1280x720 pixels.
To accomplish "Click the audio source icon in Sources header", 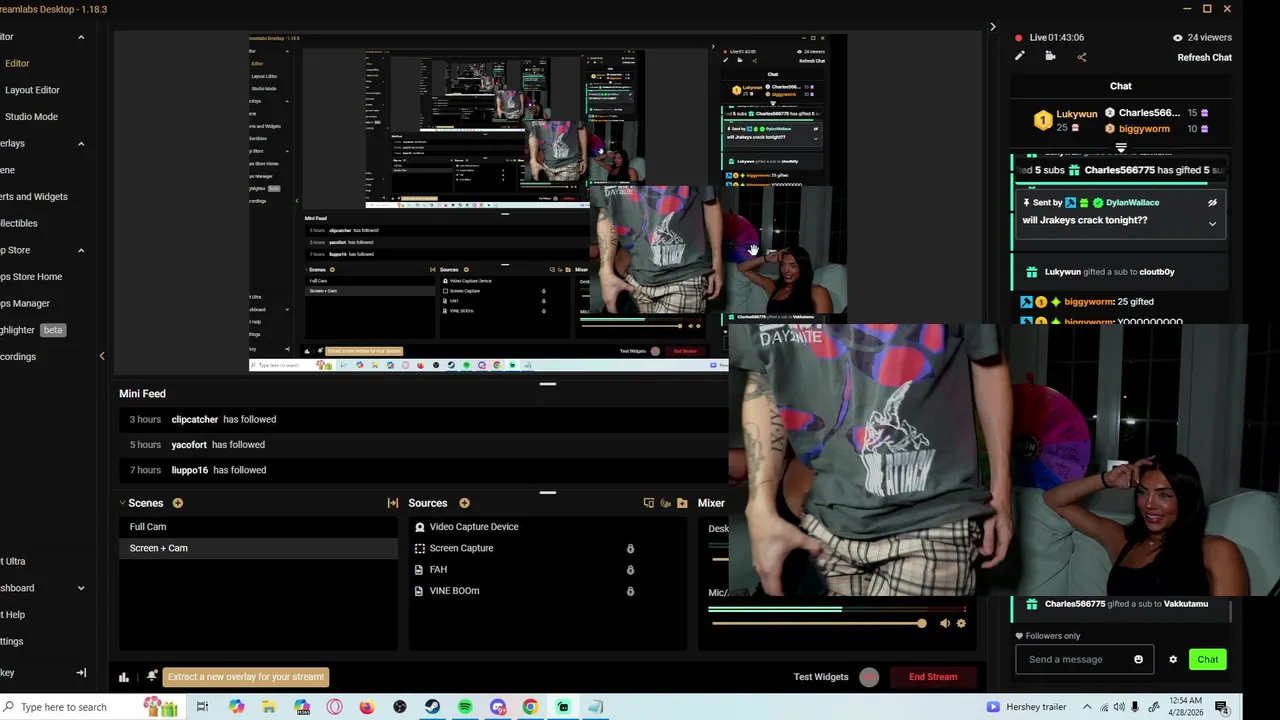I will click(665, 503).
